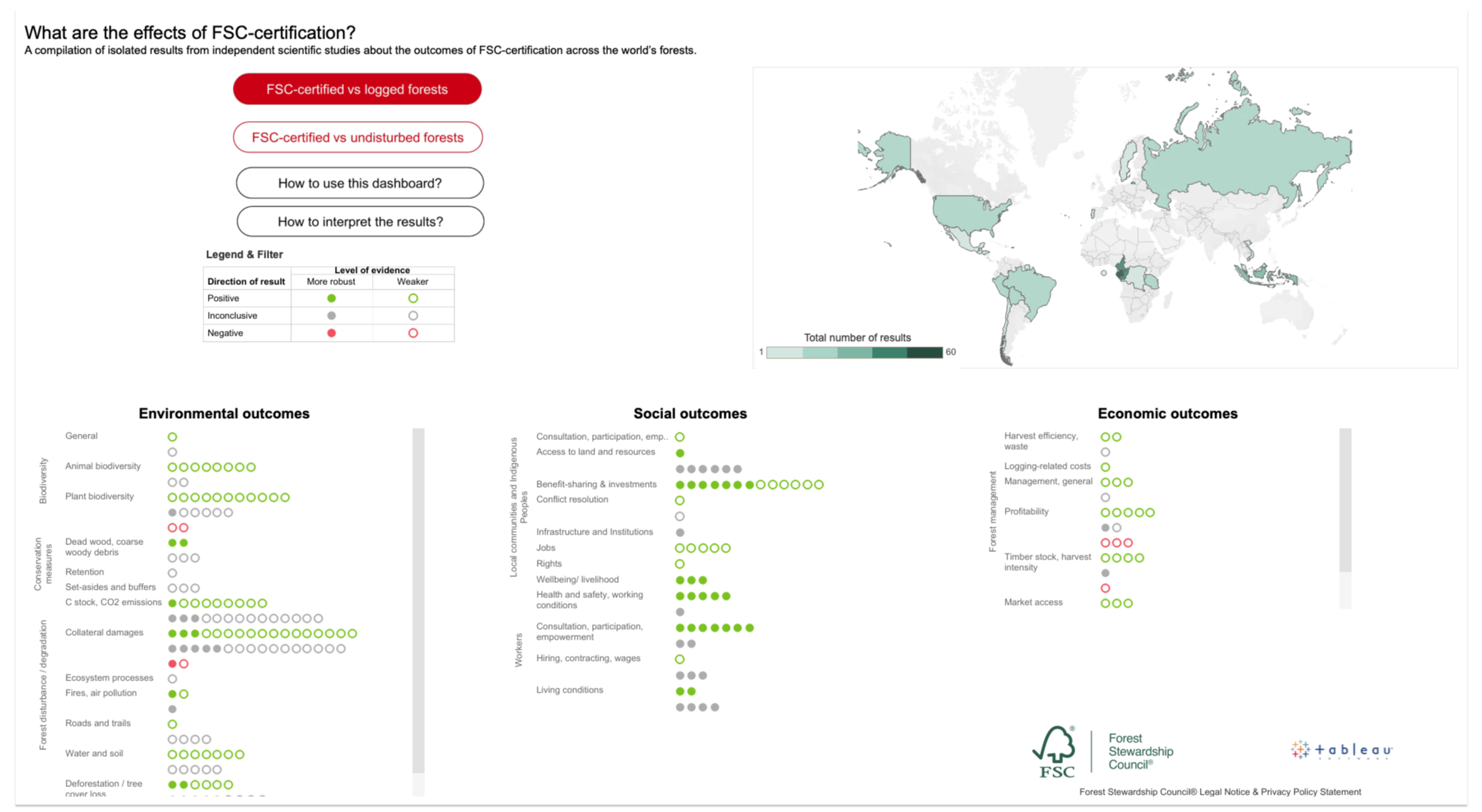Viewport: 1482px width, 812px height.
Task: Toggle the Inconclusive weaker evidence filter
Action: [413, 315]
